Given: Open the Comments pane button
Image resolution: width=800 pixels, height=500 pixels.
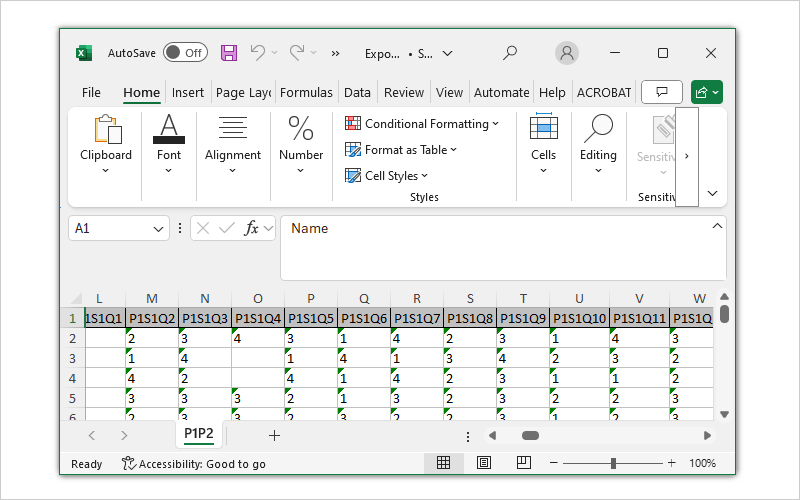Looking at the screenshot, I should click(662, 92).
